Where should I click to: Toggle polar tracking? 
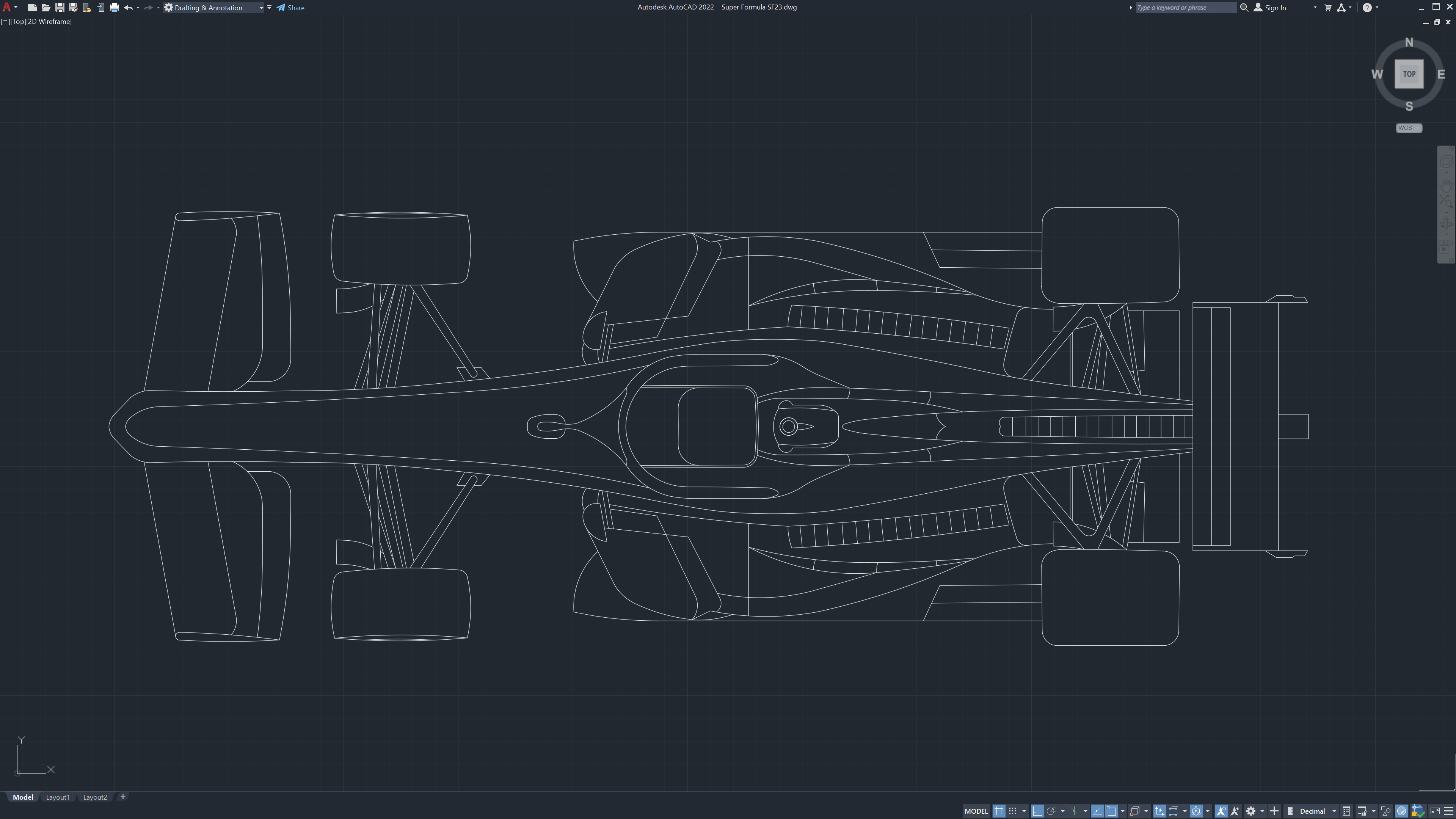[x=1051, y=811]
